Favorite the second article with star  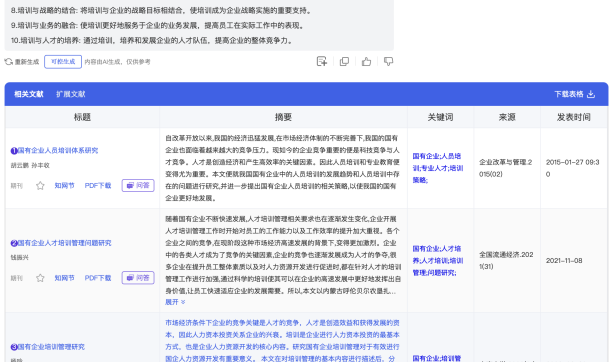pos(40,278)
